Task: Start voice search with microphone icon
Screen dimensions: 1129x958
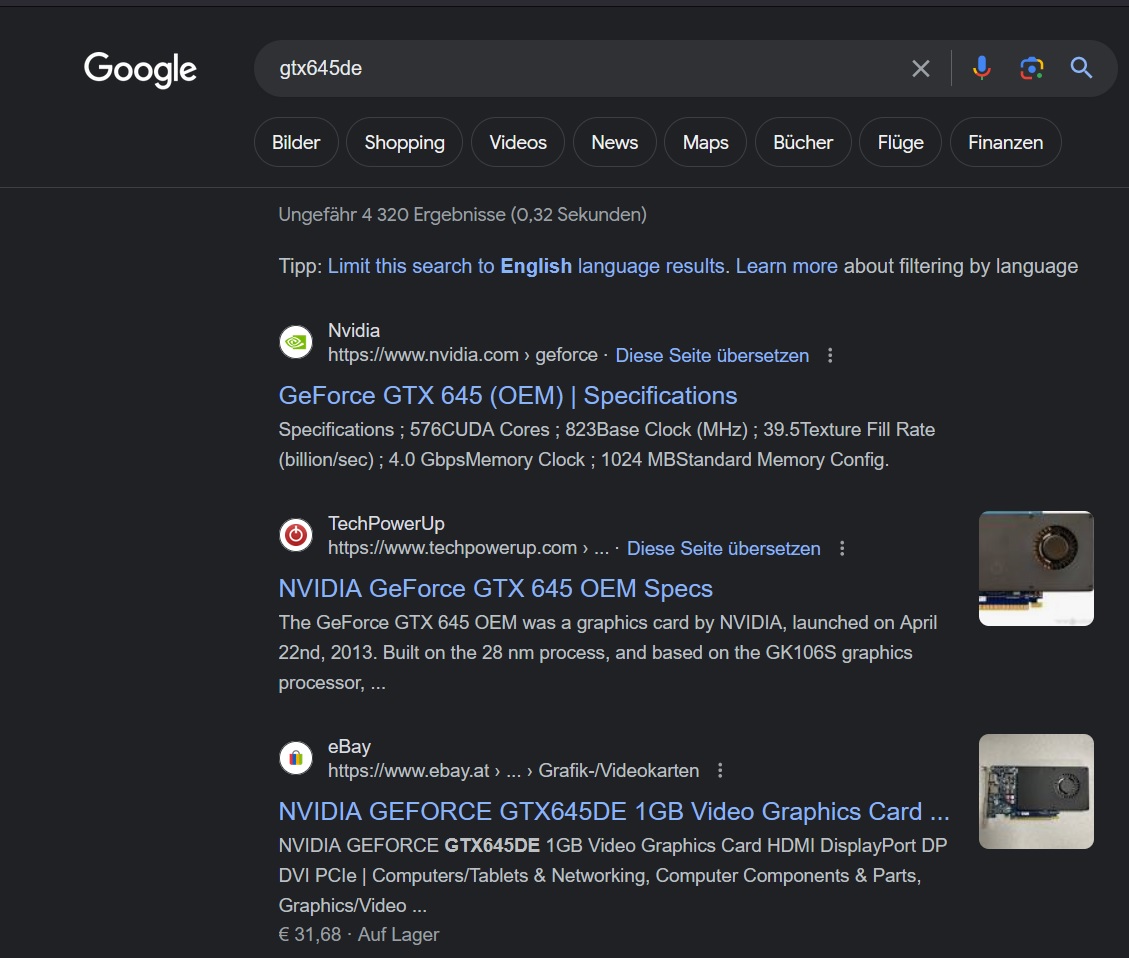Action: 981,68
